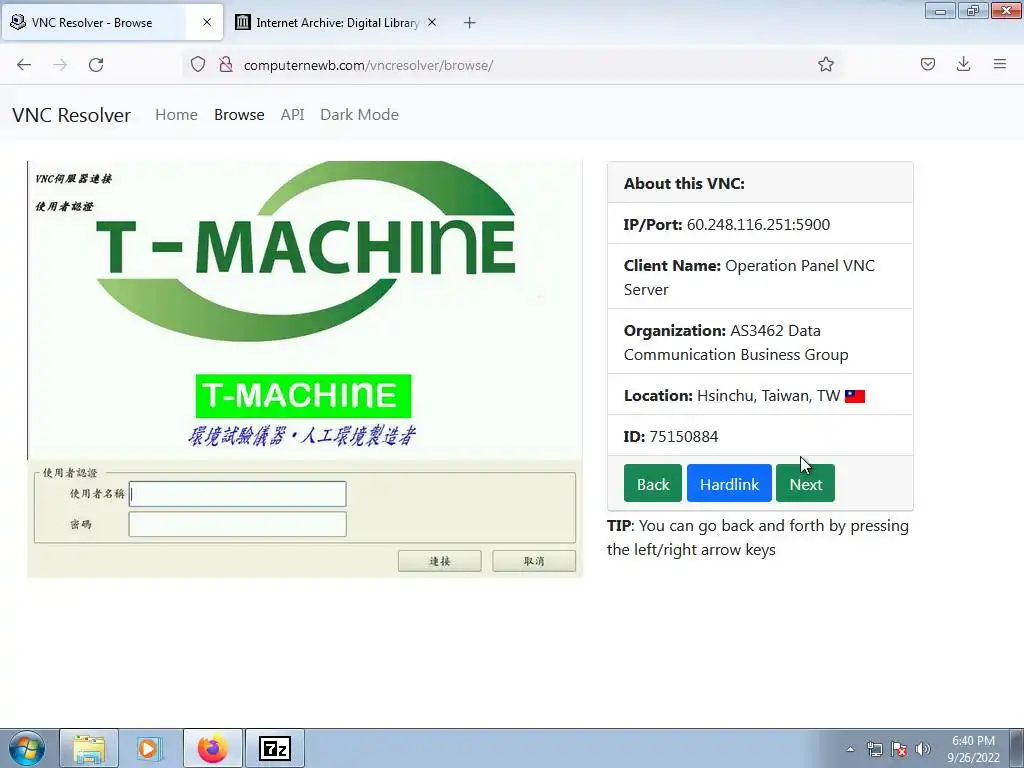This screenshot has width=1024, height=768.
Task: Click the browser forward arrow
Action: tap(60, 65)
